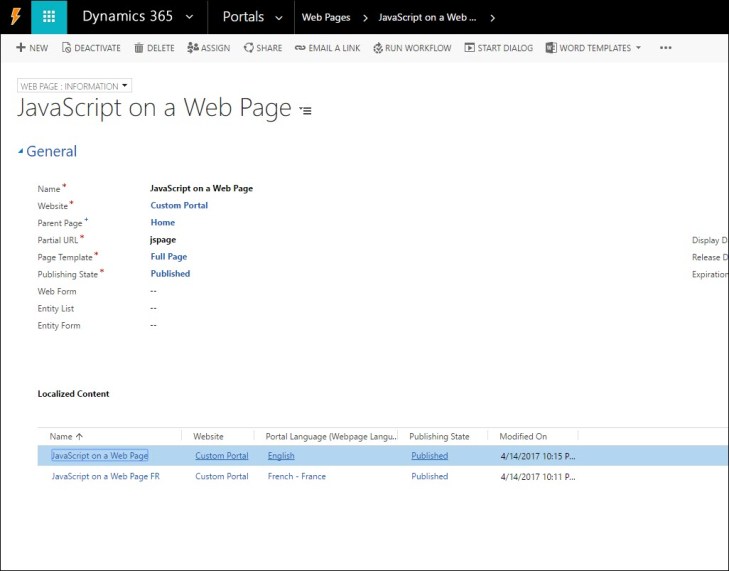
Task: Click the New record plus icon
Action: click(x=21, y=48)
